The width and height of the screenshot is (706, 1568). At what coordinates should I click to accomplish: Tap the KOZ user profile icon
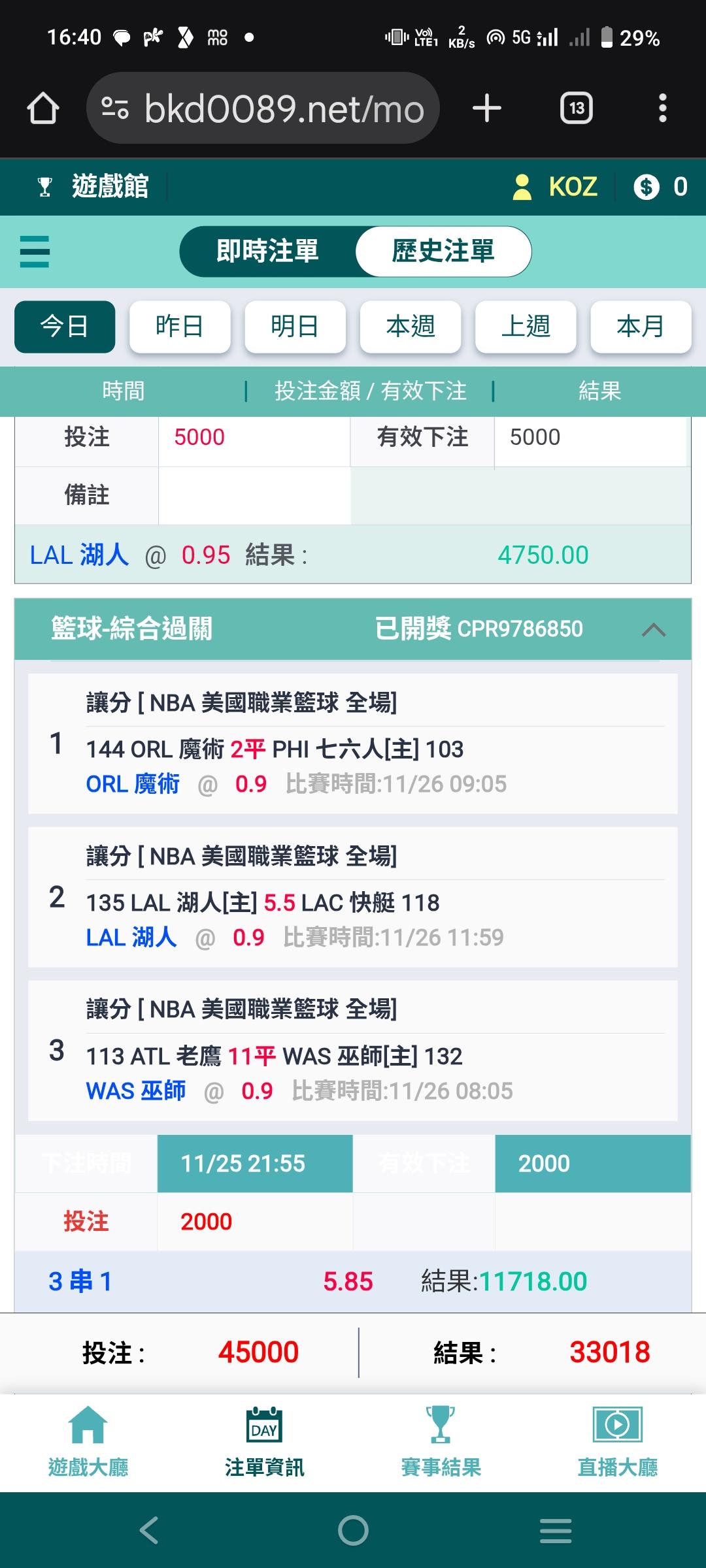point(522,188)
